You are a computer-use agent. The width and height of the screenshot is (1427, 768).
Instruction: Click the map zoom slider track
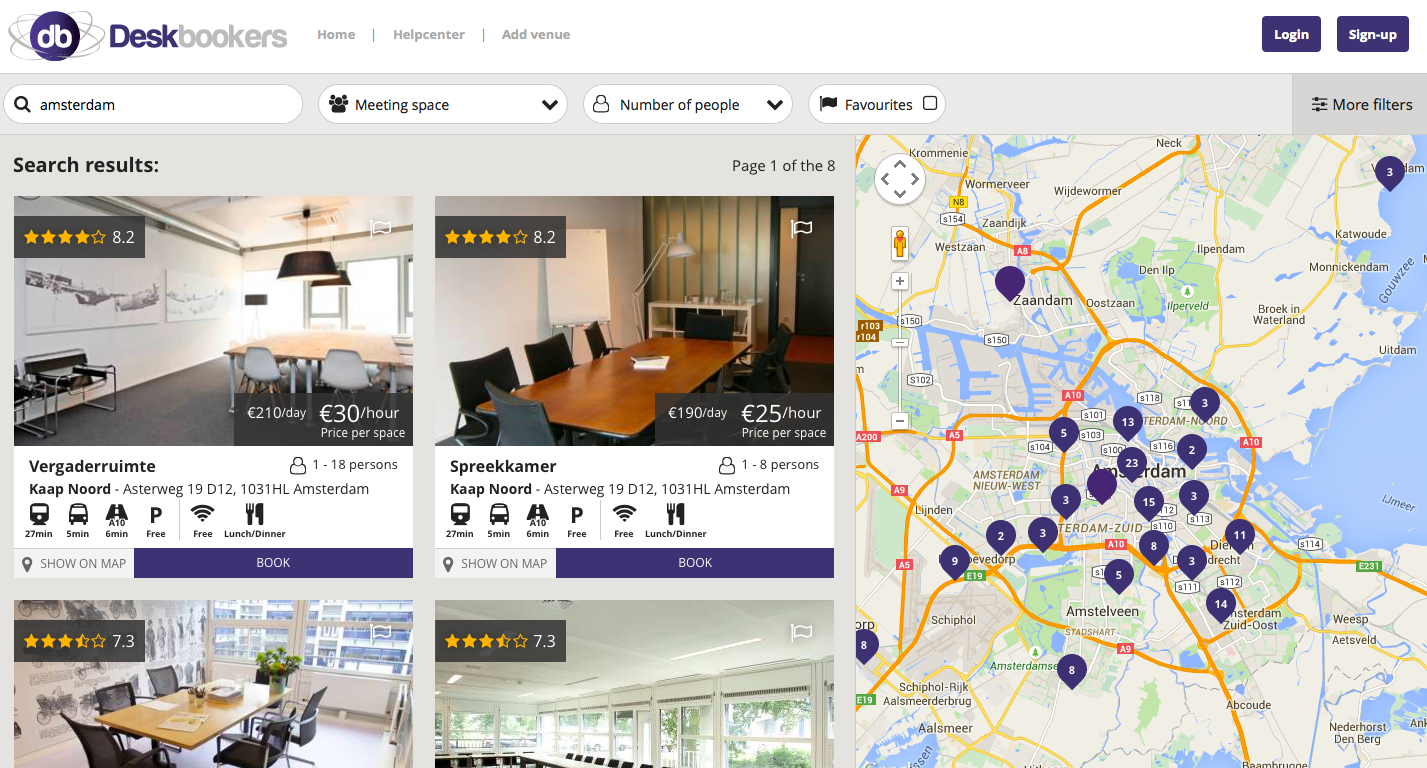(899, 351)
